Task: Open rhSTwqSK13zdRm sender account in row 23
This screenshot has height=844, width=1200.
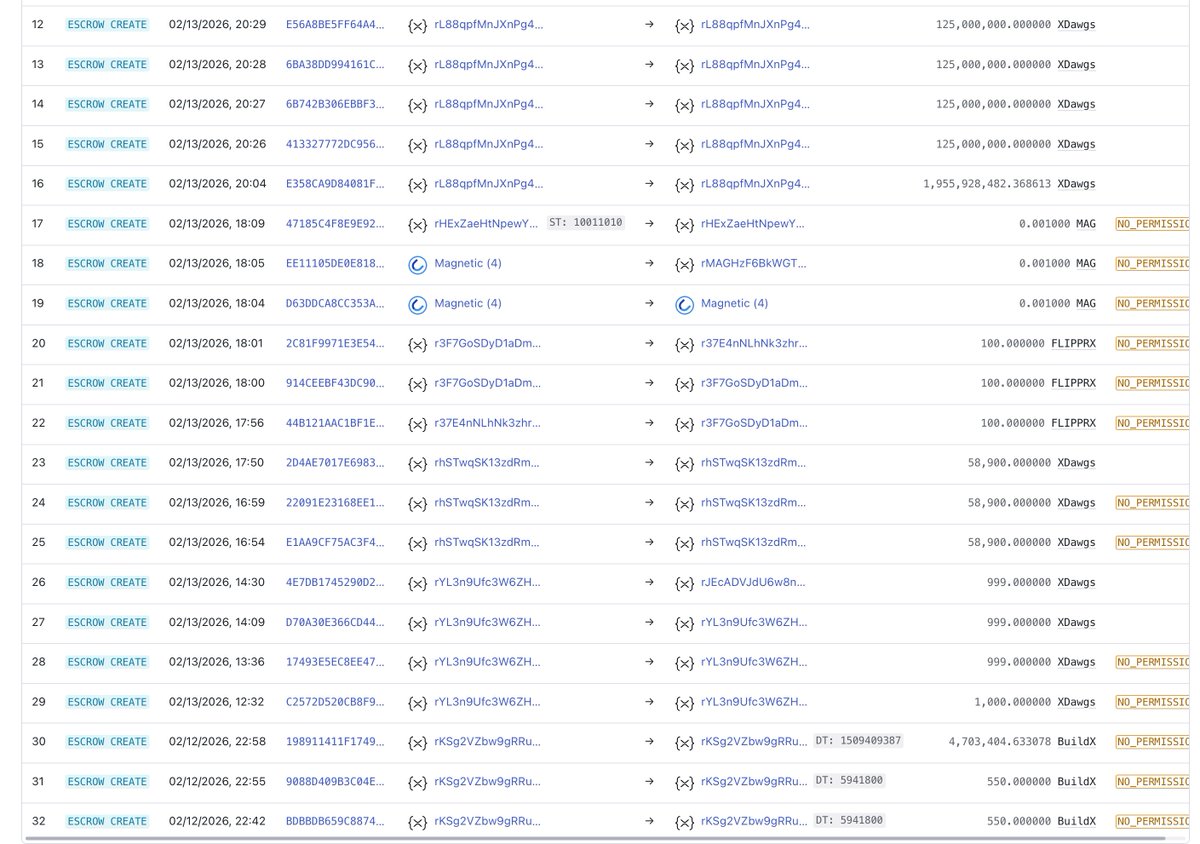Action: tap(488, 463)
